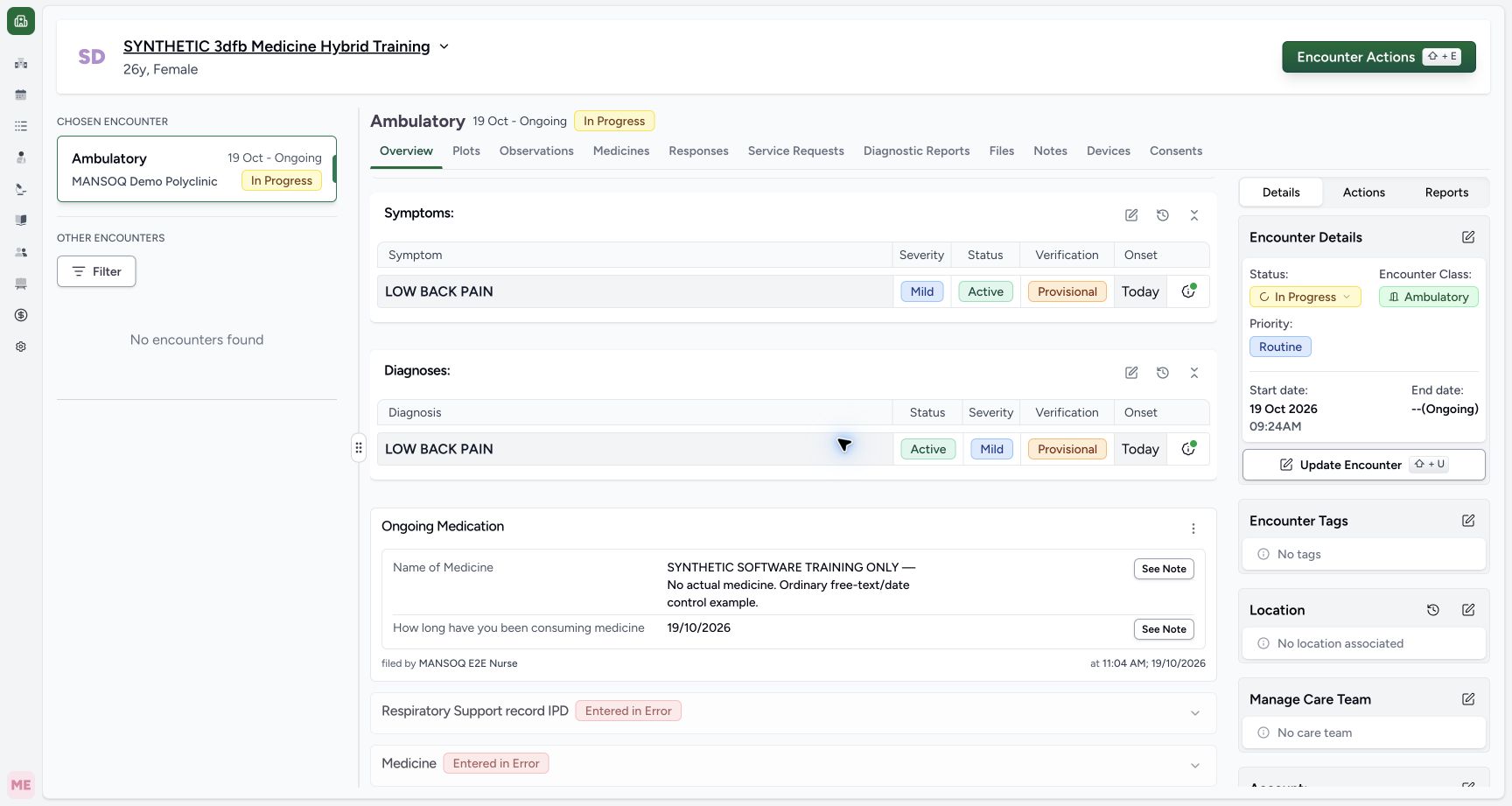Click the Ambulatory encounter class badge
Screen dimensions: 1512x806
[1429, 297]
